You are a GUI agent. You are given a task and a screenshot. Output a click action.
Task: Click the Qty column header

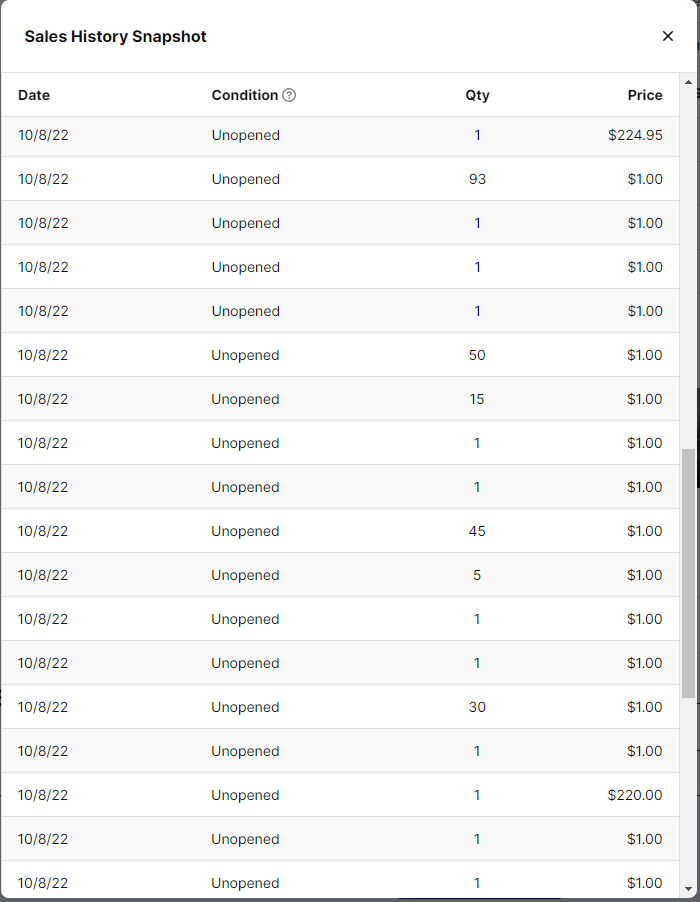coord(477,95)
